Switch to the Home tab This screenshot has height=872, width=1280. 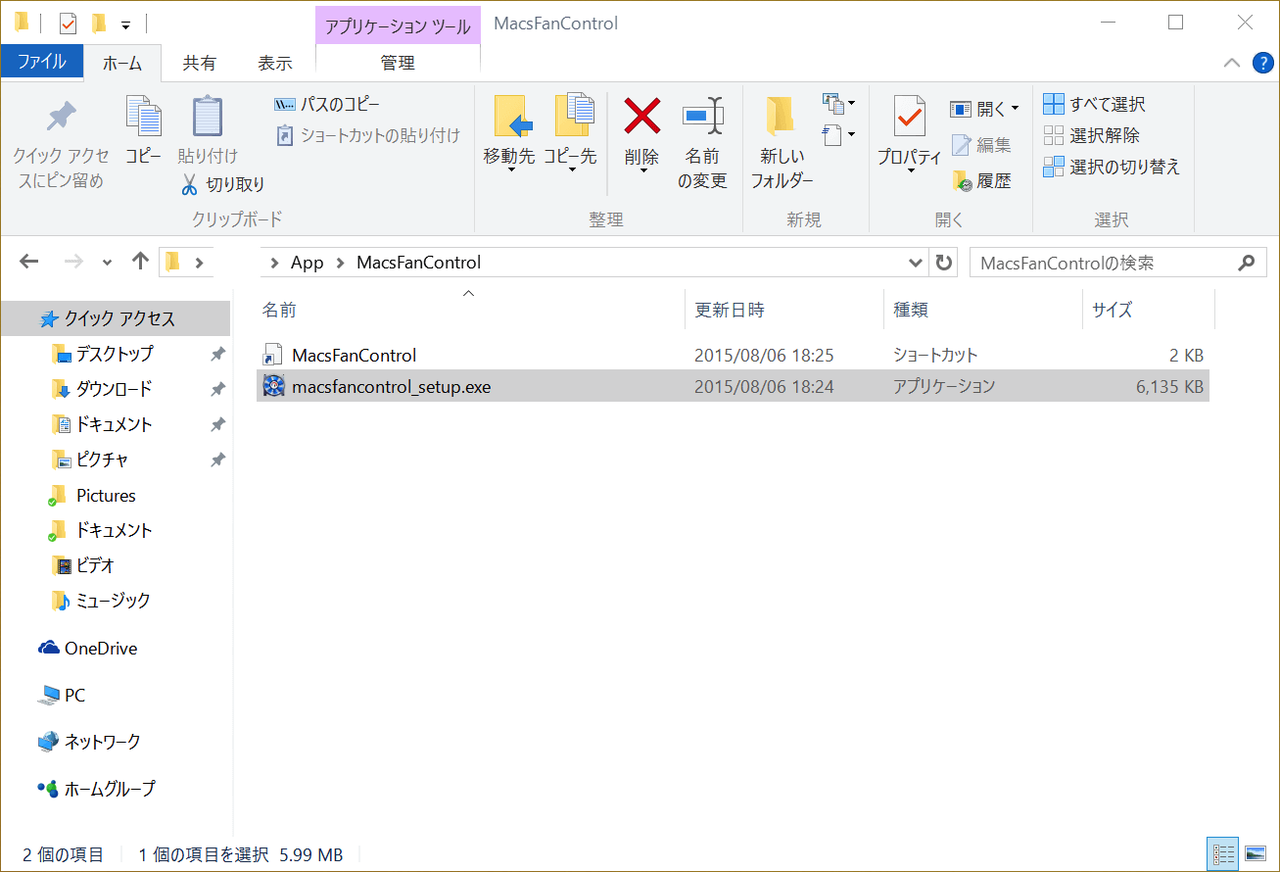click(122, 62)
